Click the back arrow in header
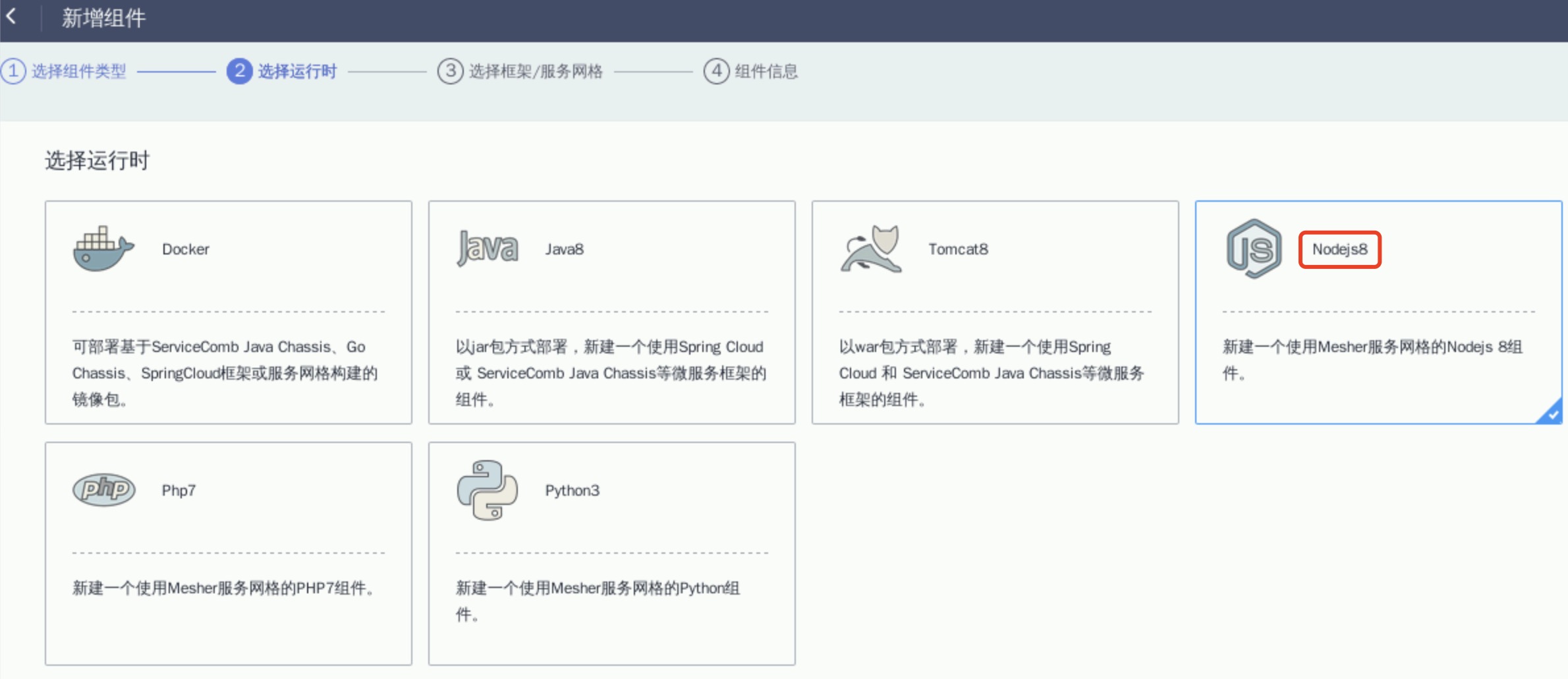This screenshot has width=1568, height=679. 12,17
